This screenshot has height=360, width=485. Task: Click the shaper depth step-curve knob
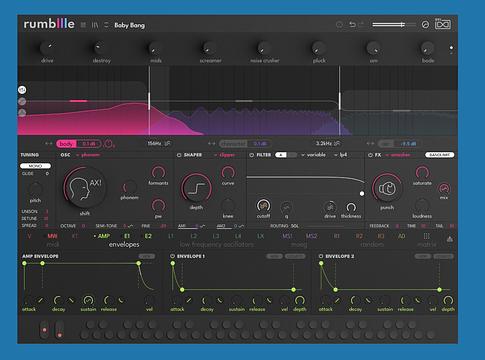click(x=196, y=188)
